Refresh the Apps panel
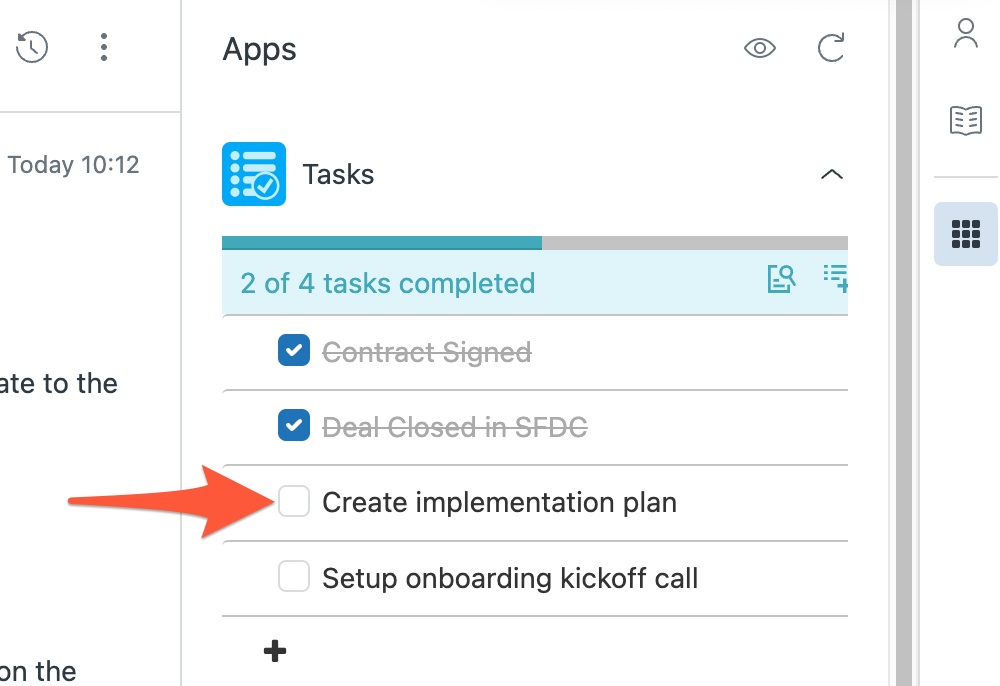This screenshot has width=1000, height=686. coord(831,48)
